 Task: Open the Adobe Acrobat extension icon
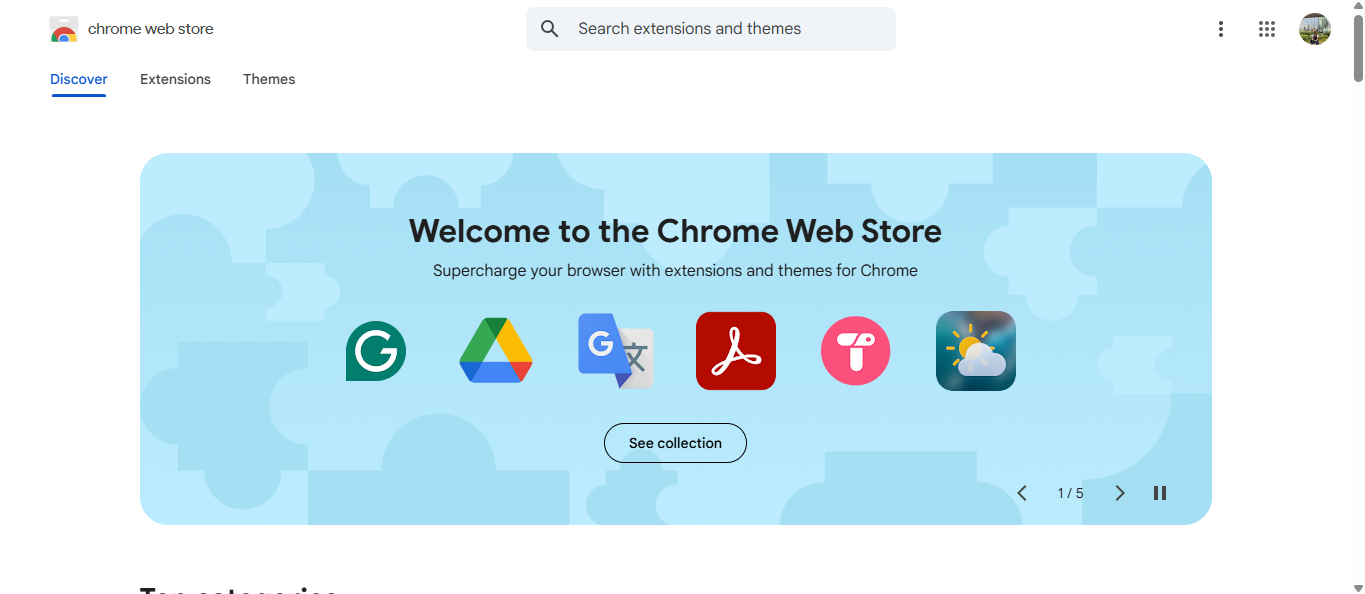(736, 351)
